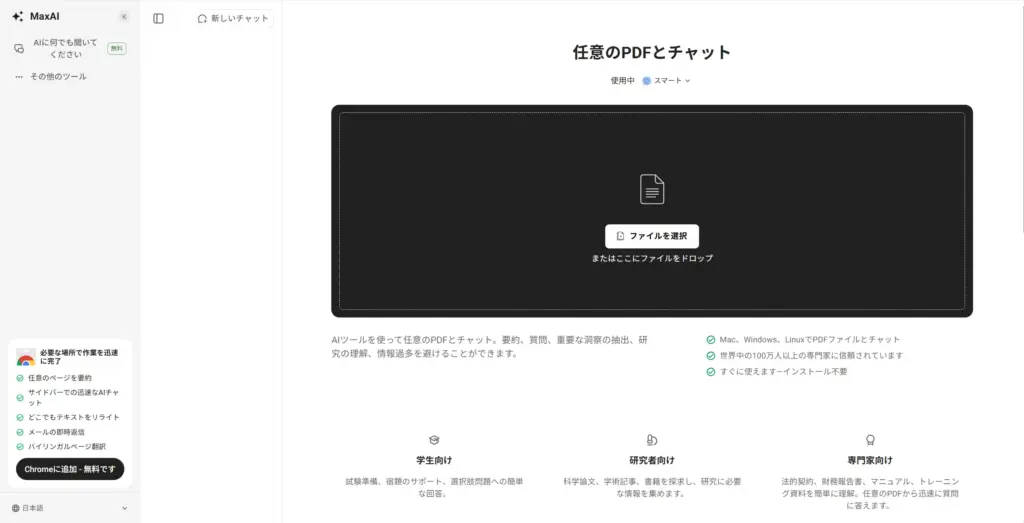The height and width of the screenshot is (523, 1024).
Task: Click the microscope 研究者向け icon
Action: pos(652,440)
